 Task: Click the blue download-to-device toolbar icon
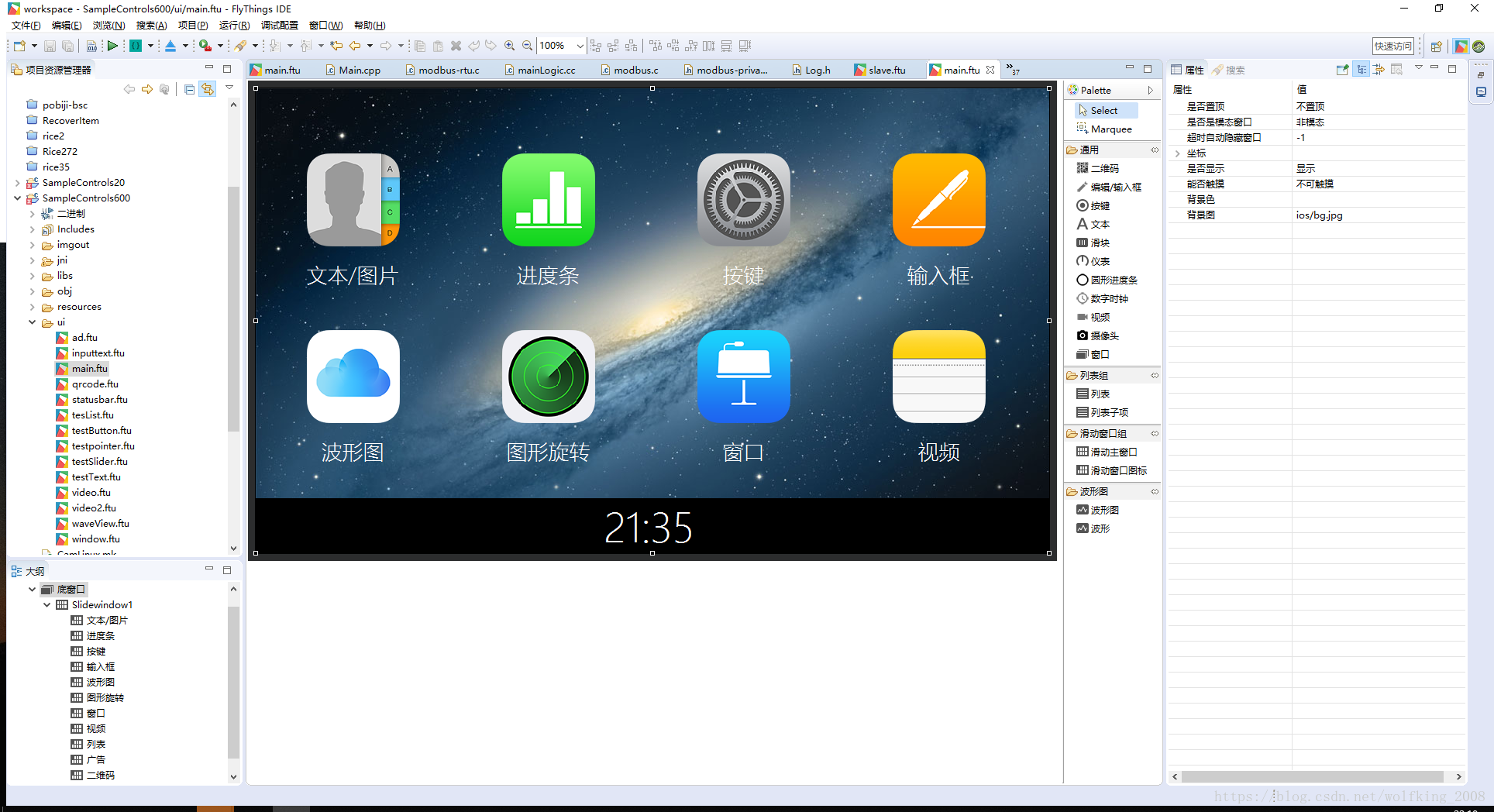click(x=170, y=46)
